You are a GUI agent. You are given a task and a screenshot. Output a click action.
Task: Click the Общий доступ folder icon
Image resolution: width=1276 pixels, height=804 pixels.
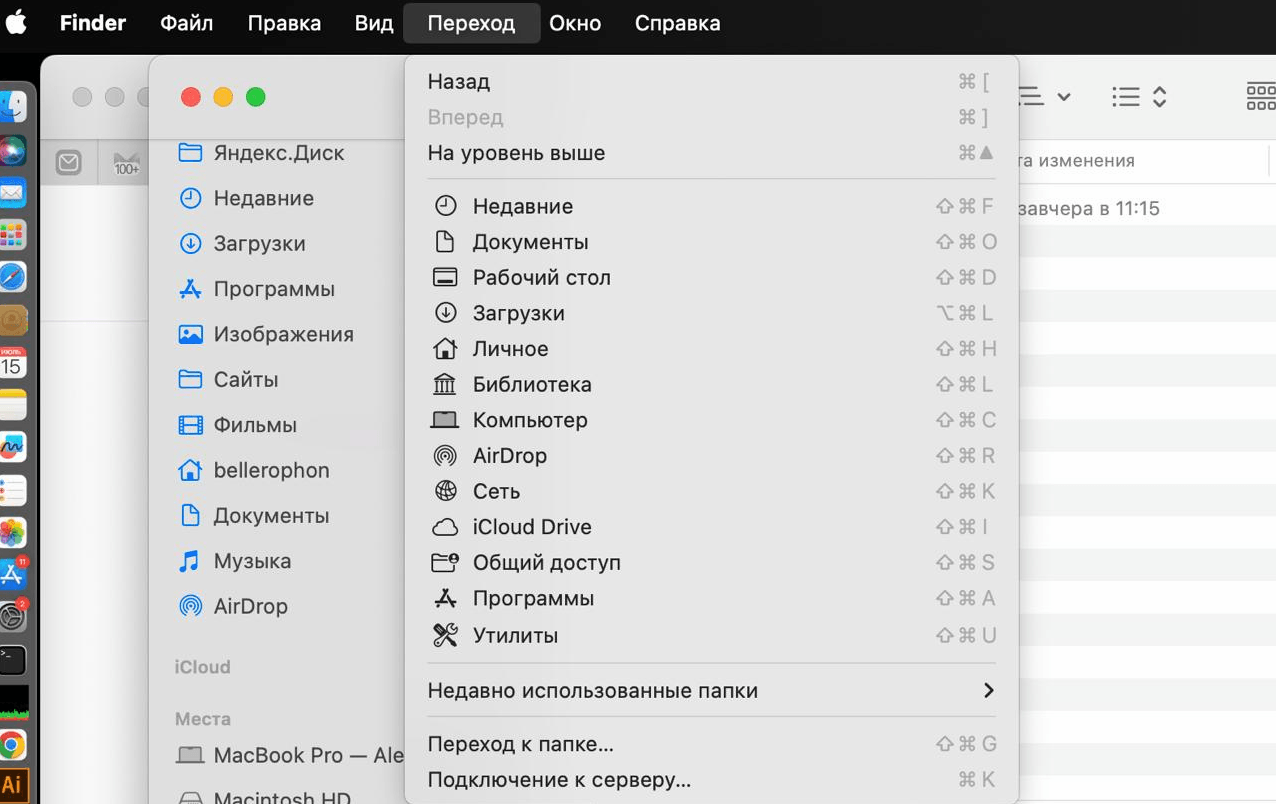pos(445,562)
